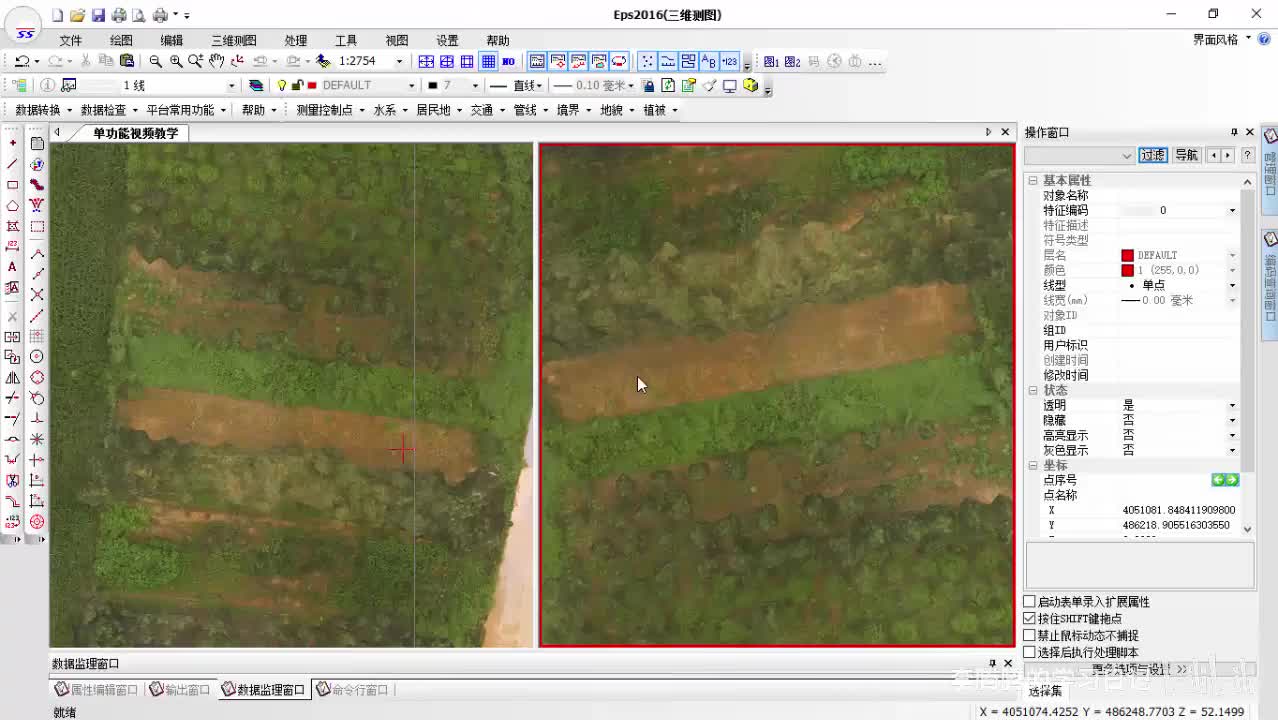
Task: Select the polygon drawing tool
Action: (x=12, y=205)
